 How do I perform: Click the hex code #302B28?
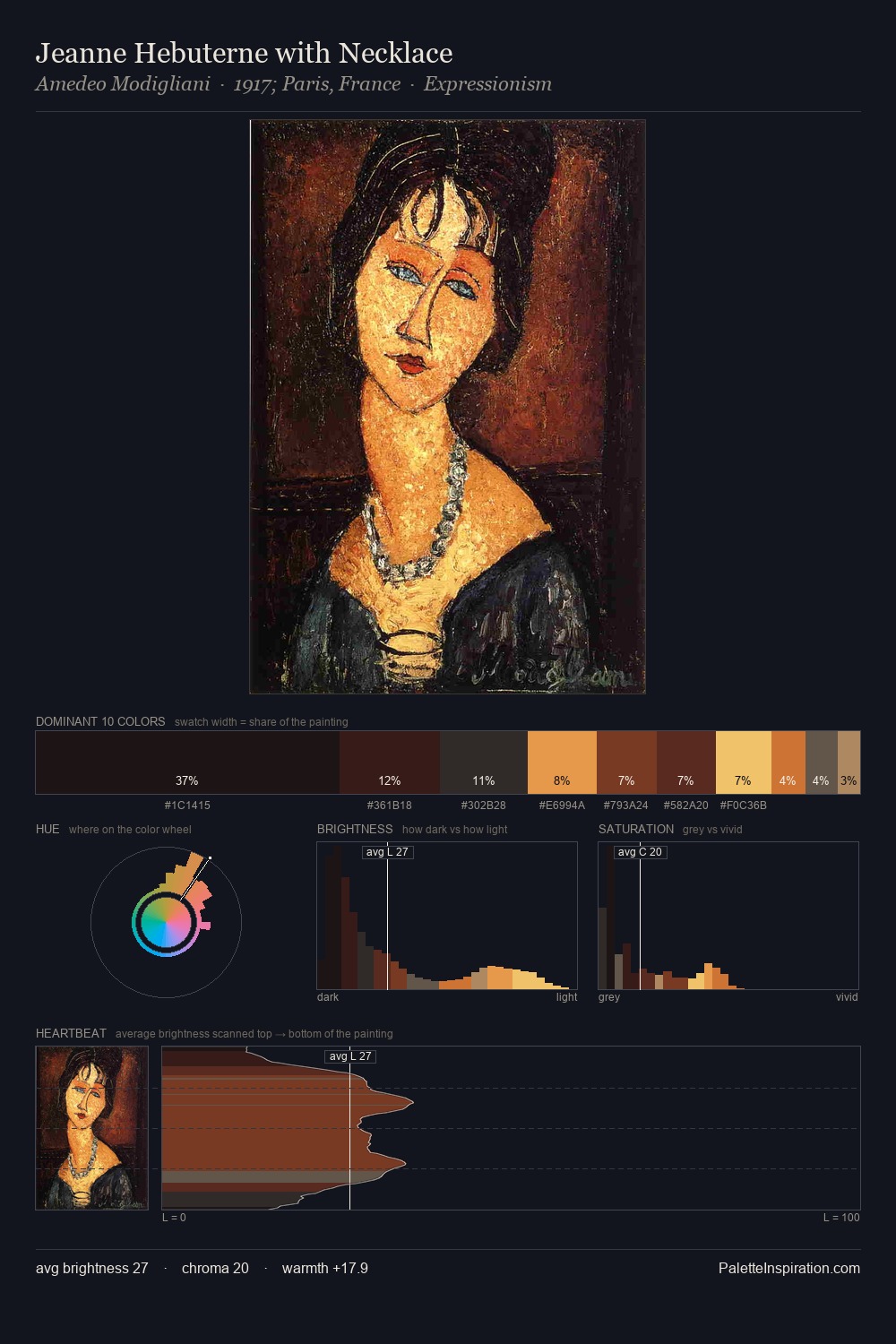click(x=484, y=806)
